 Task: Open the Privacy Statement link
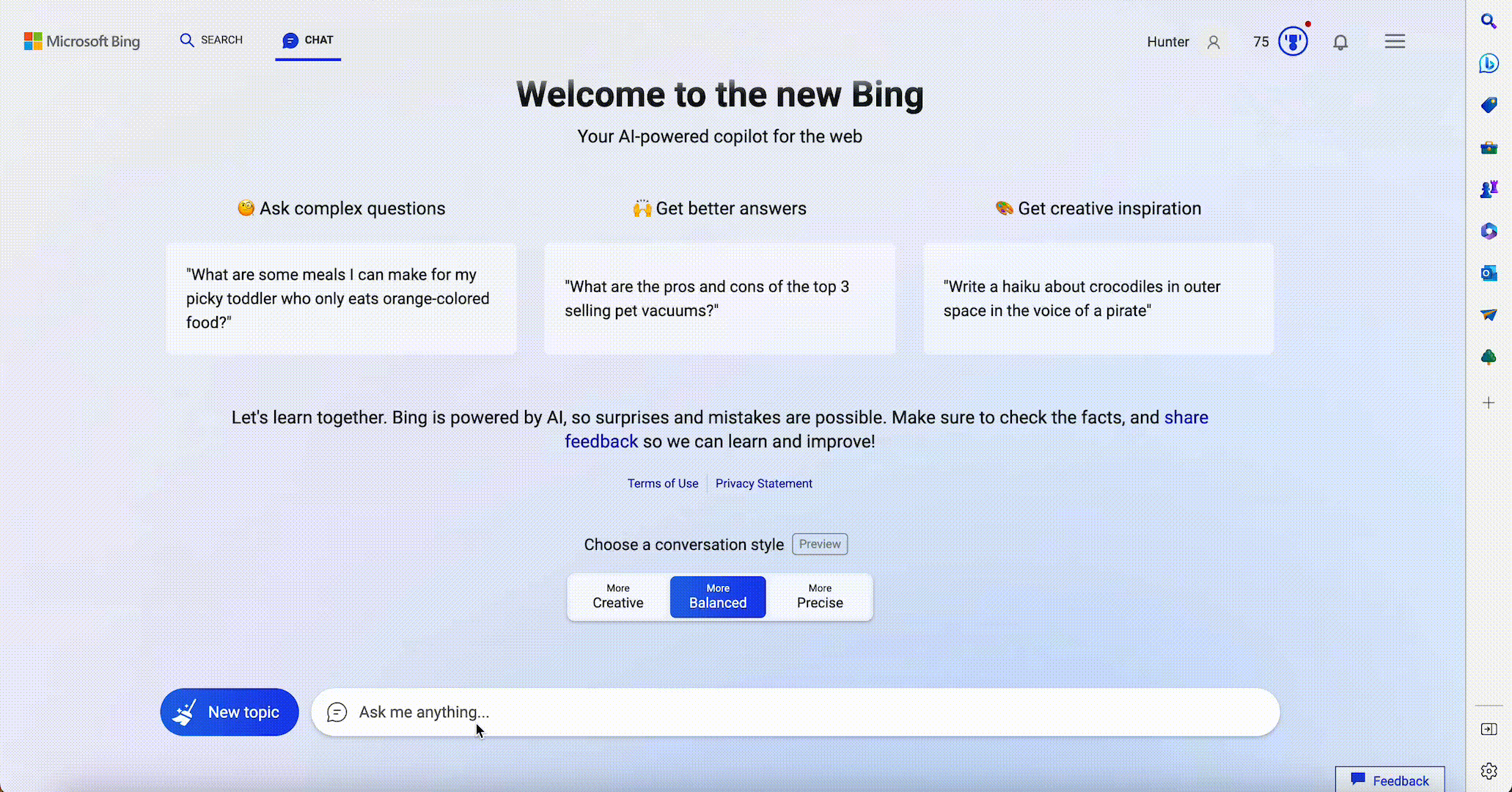coord(764,483)
